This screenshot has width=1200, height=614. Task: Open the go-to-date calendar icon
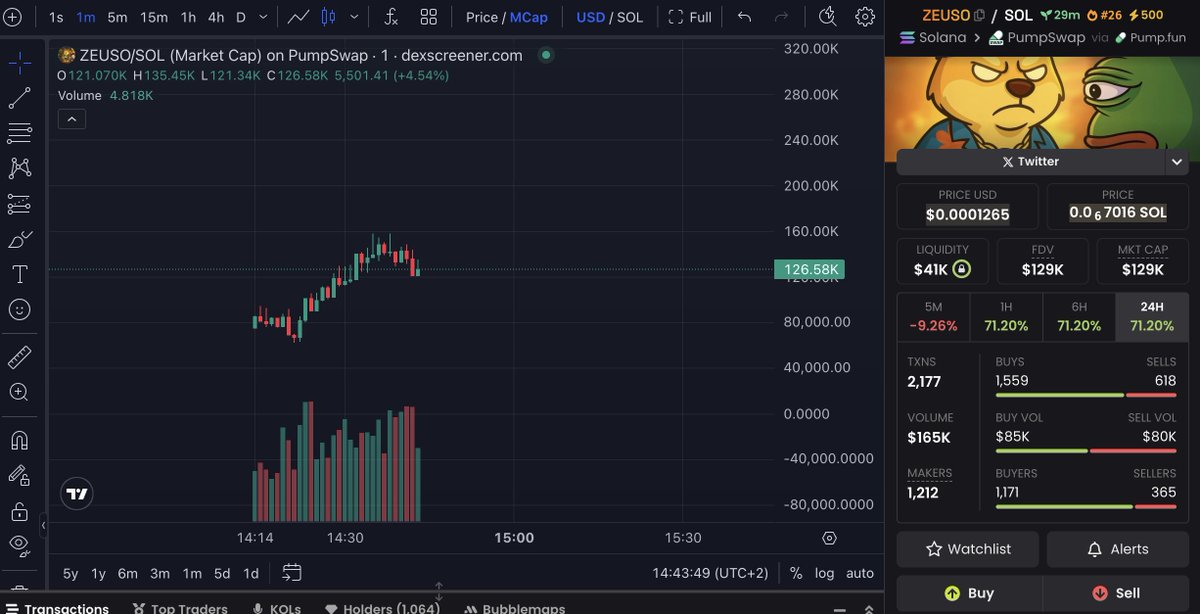pos(291,573)
